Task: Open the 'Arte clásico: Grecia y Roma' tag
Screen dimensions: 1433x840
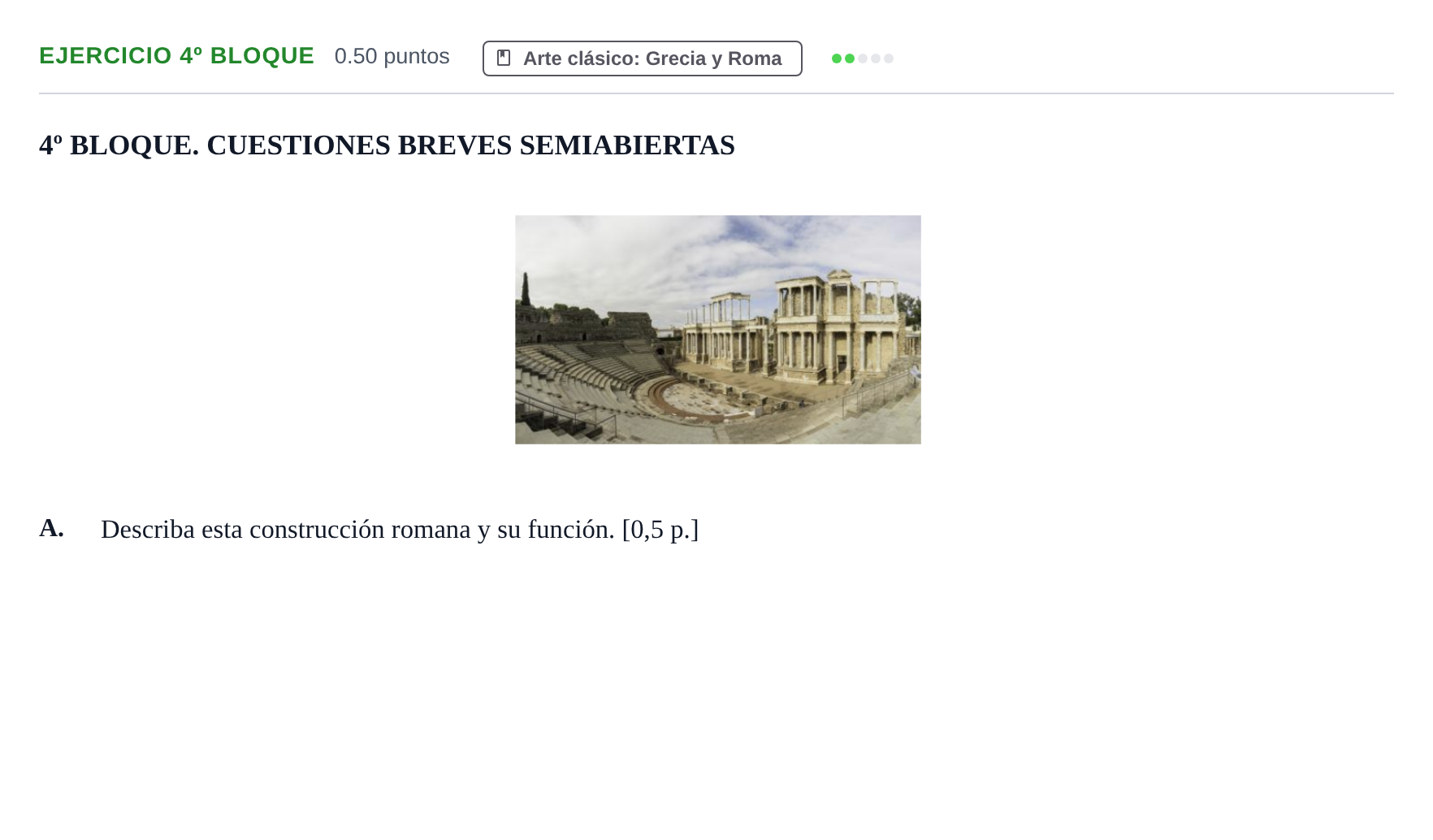Action: point(642,58)
